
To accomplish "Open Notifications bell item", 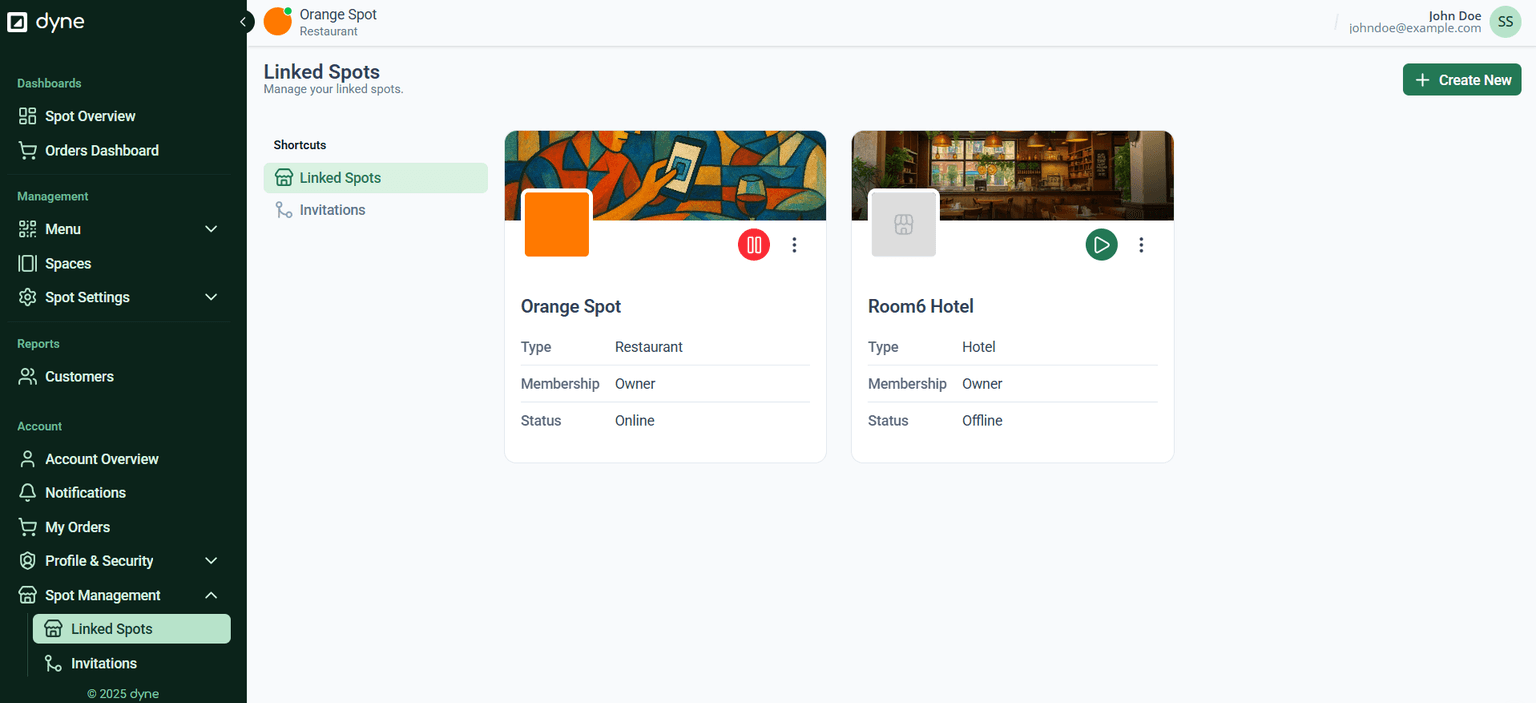I will point(85,492).
